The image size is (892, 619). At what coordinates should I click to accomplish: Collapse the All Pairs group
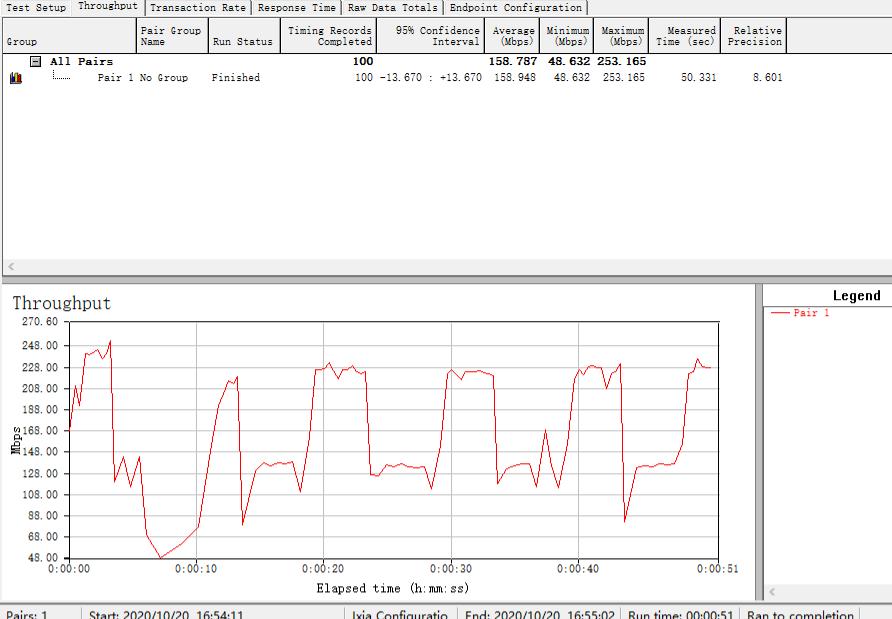point(35,61)
